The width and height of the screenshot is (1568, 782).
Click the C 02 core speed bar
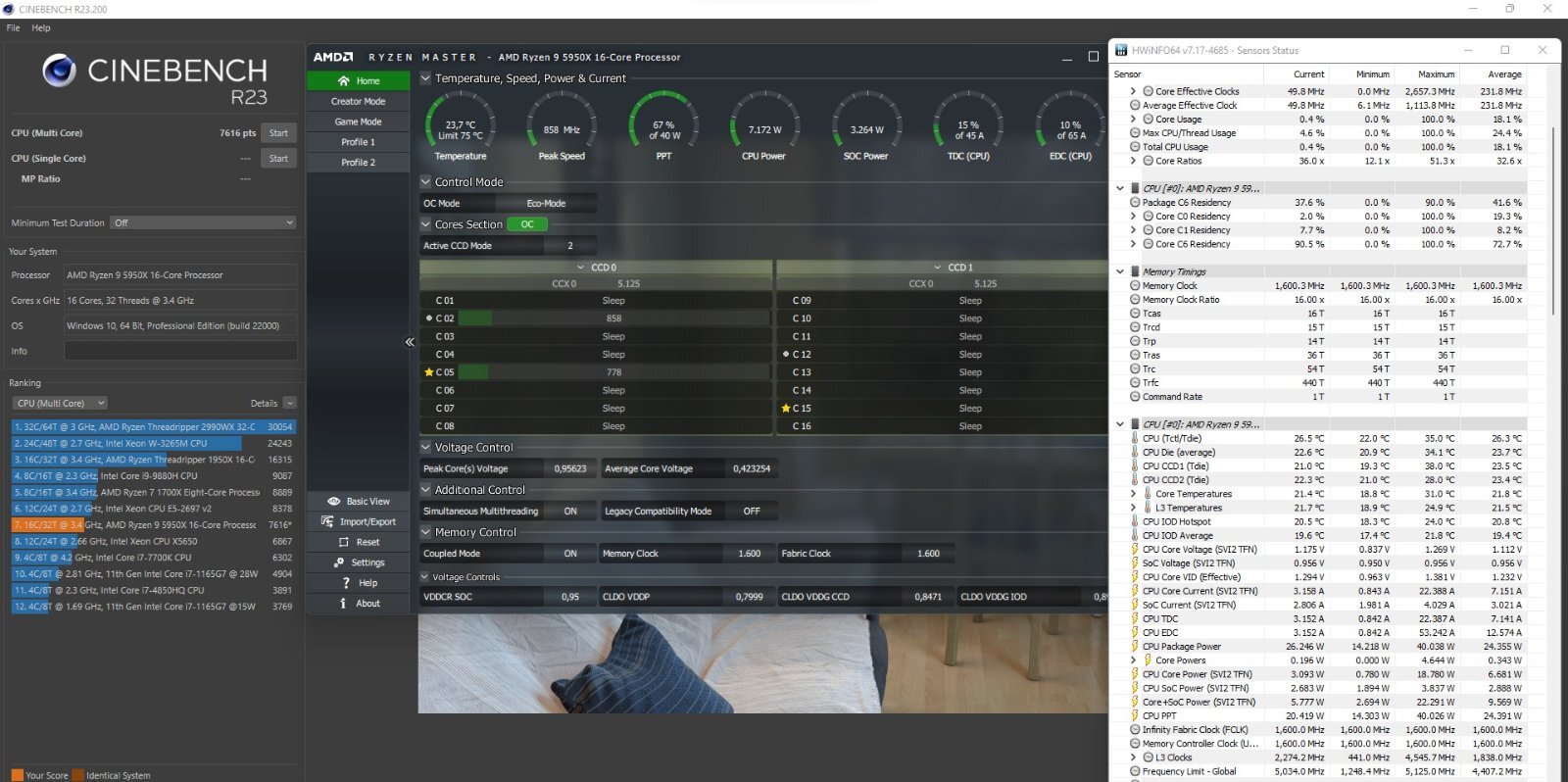613,318
